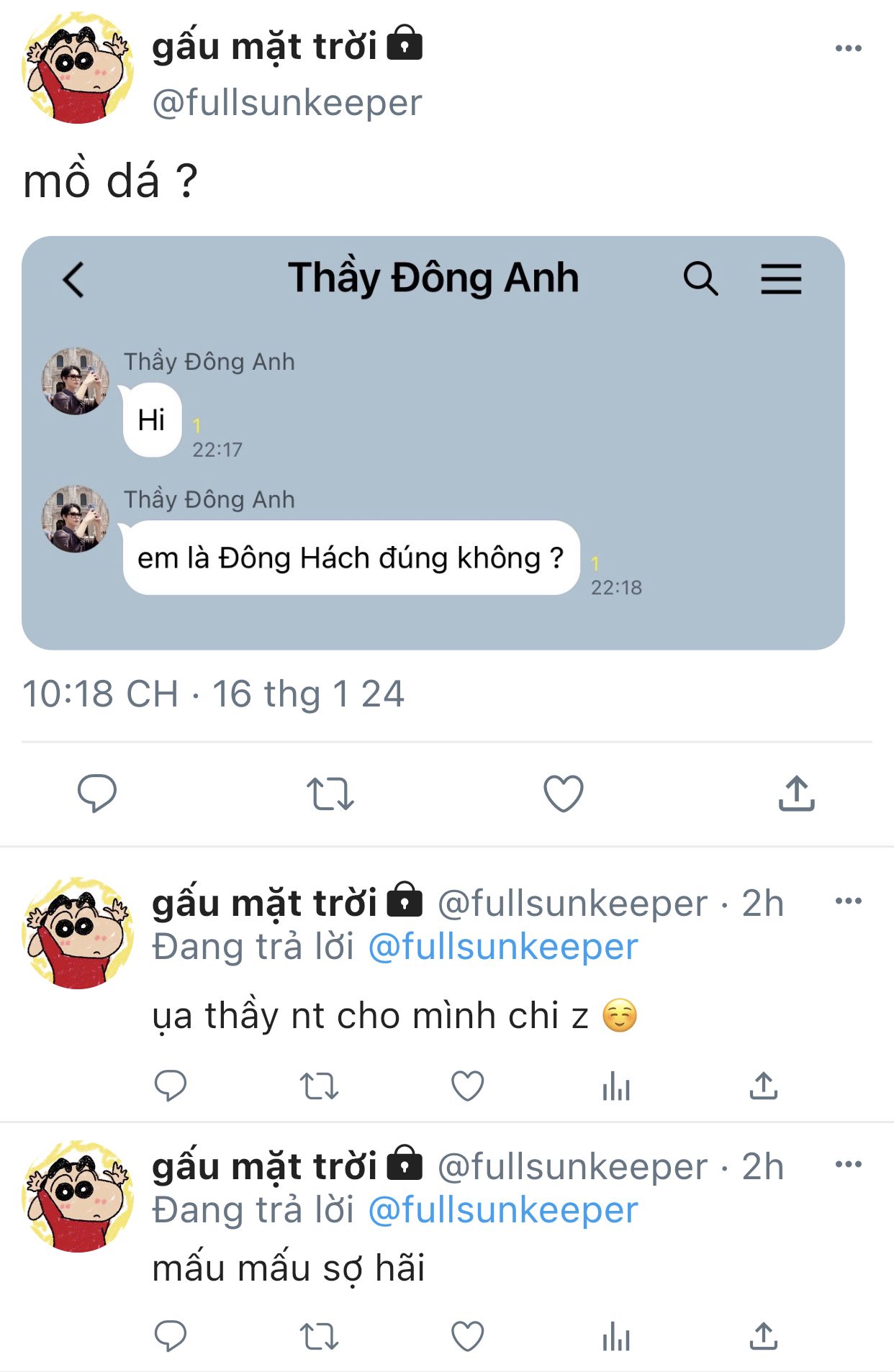
Task: Like the 'mấu mấu sợ hãi' reply
Action: coord(467,1337)
